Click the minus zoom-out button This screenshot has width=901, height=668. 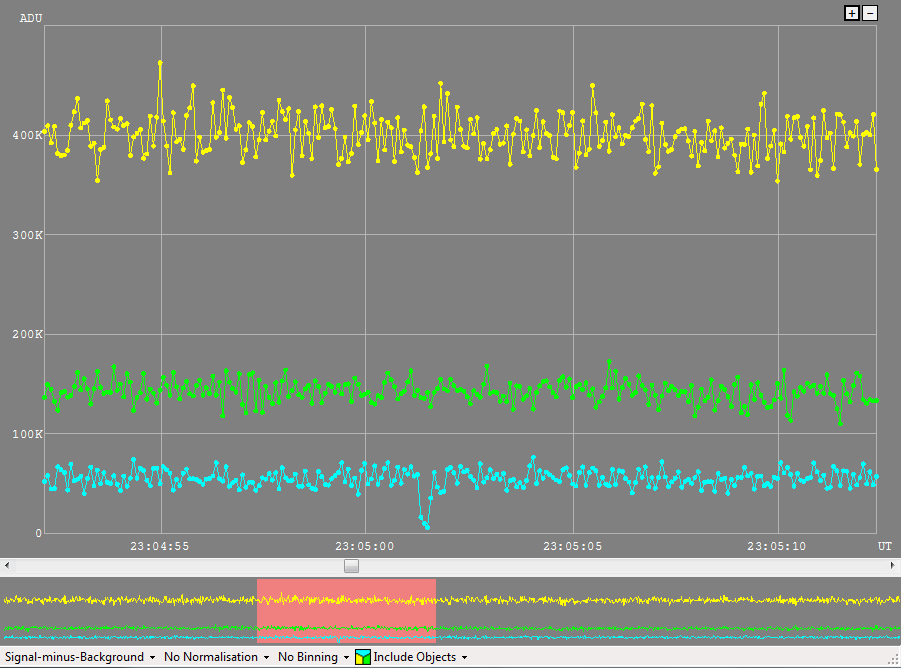click(x=870, y=13)
